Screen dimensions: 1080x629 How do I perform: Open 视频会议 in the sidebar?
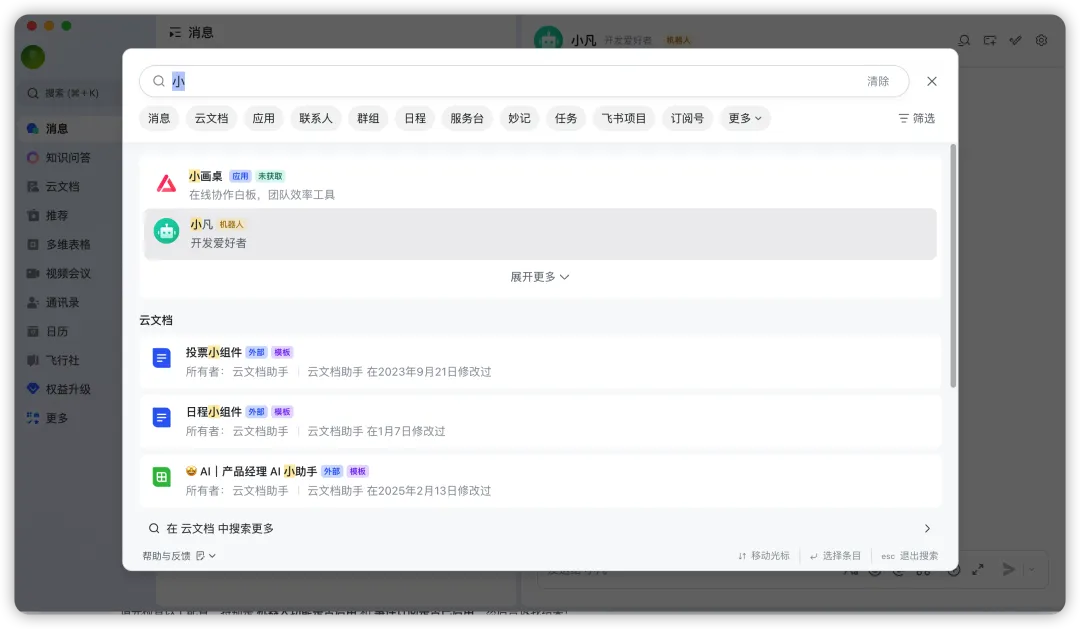click(68, 274)
